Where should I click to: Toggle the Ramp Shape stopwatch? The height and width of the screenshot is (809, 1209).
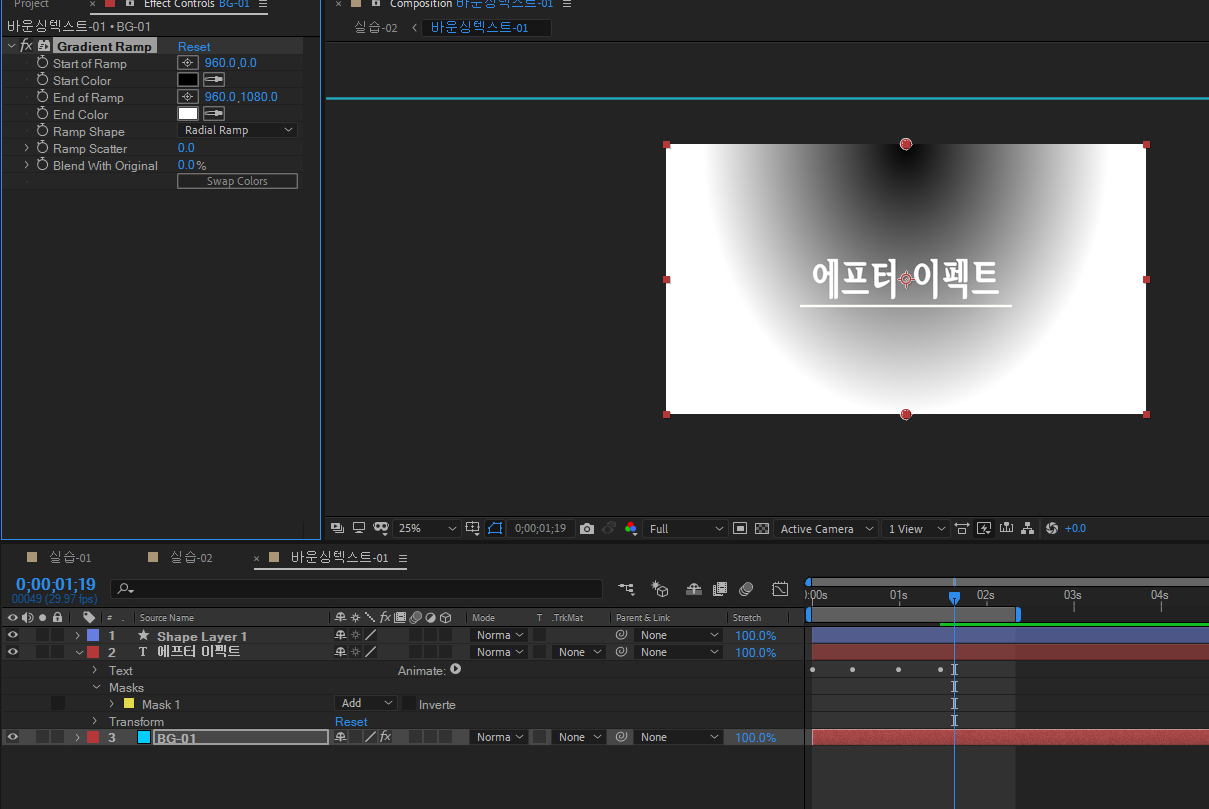[42, 131]
